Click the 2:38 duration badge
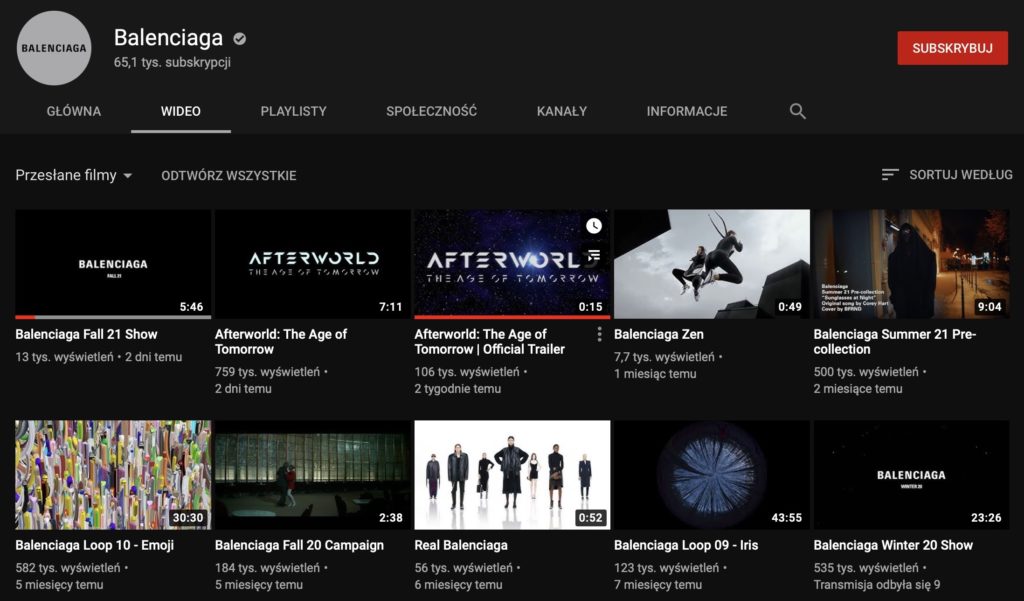This screenshot has width=1024, height=601. [x=391, y=518]
